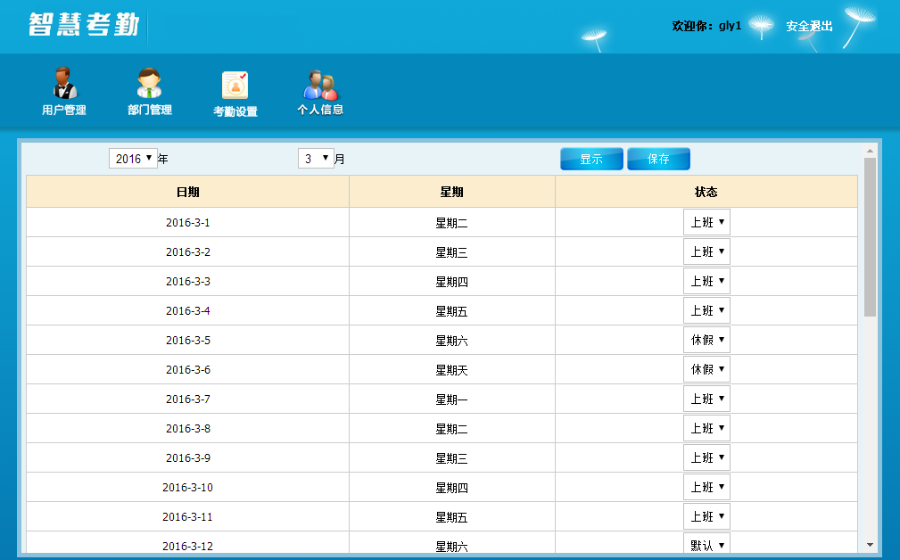Click the scrollbar down arrow
This screenshot has width=900, height=560.
[870, 545]
